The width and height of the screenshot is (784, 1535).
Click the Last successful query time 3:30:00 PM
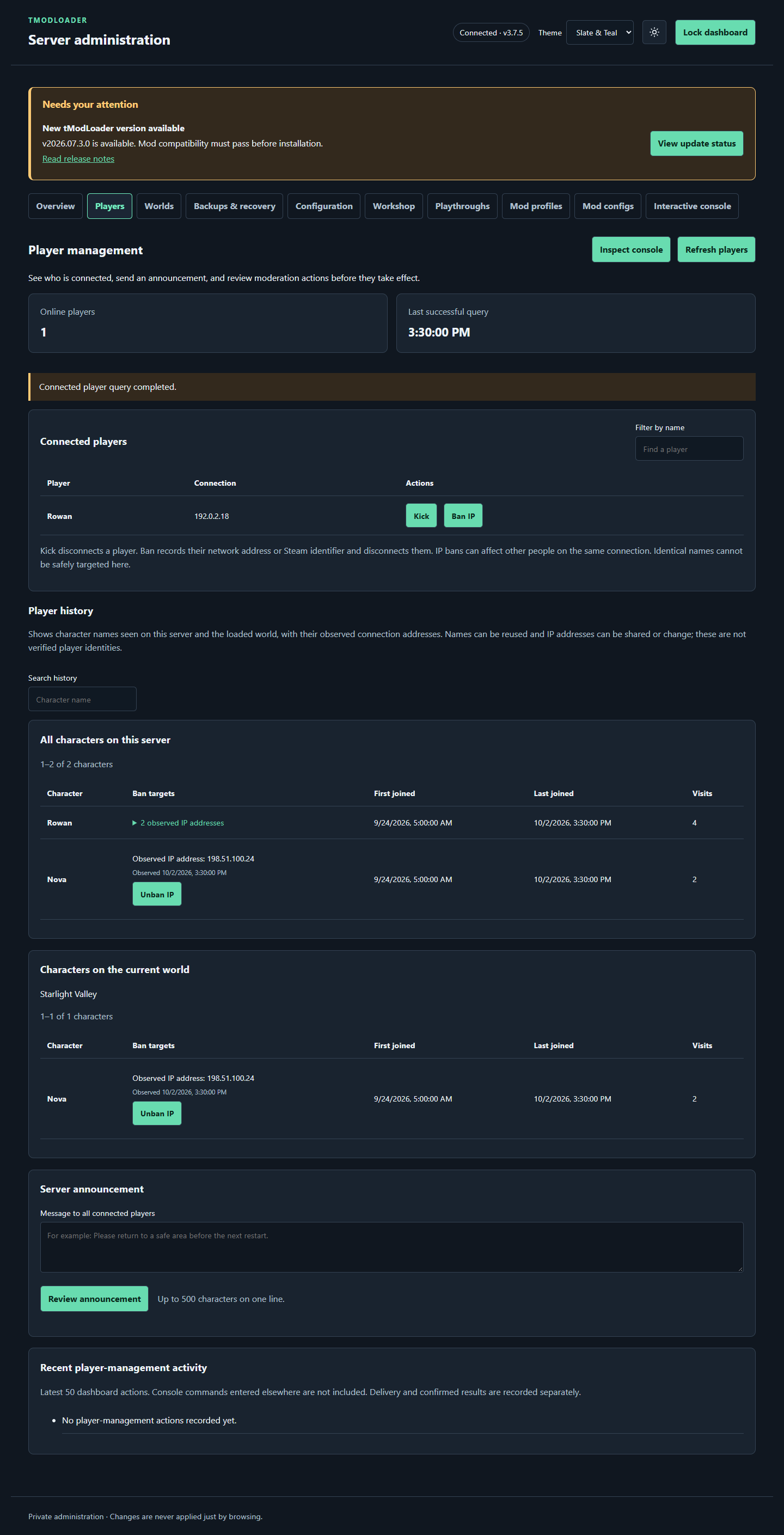tap(439, 333)
